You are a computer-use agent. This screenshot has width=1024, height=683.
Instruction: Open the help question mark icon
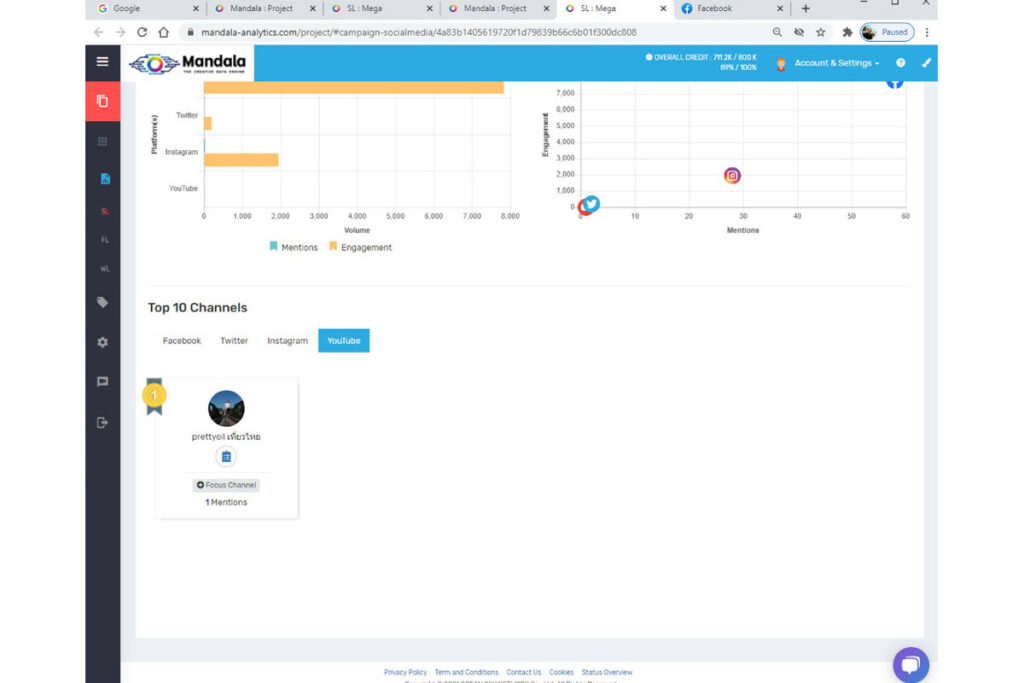(x=901, y=63)
